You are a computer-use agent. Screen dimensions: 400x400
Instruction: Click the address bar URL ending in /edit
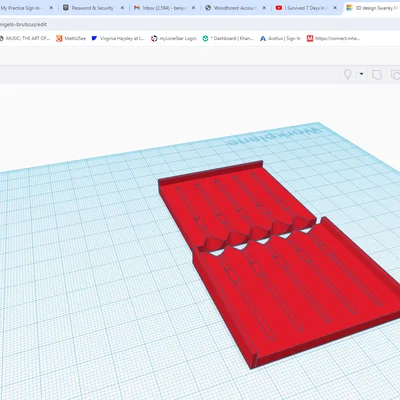tap(23, 24)
